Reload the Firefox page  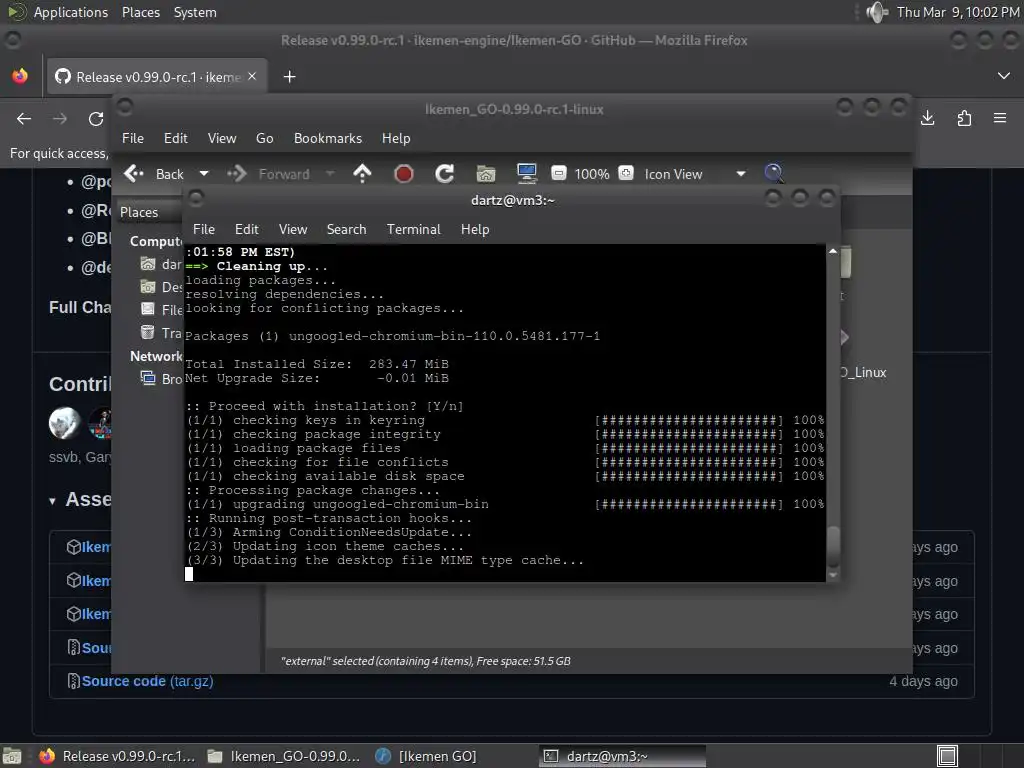tap(96, 118)
